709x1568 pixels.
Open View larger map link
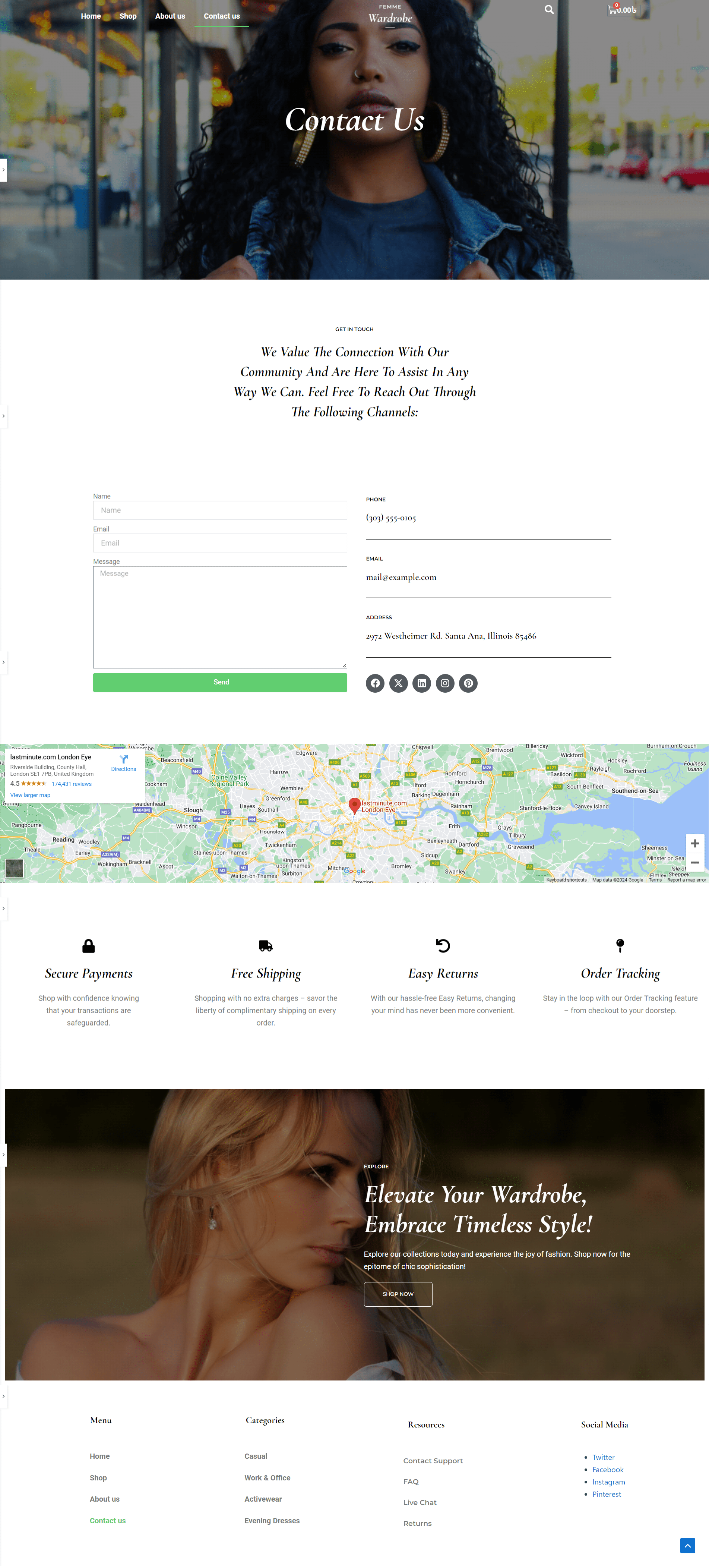pos(31,795)
